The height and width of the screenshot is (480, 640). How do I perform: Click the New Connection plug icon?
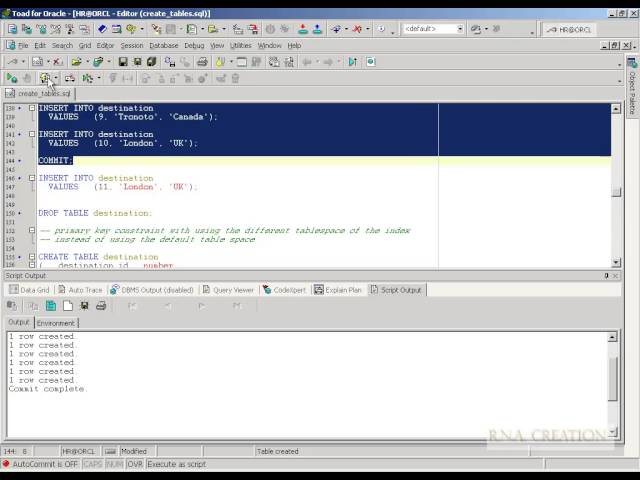point(336,29)
